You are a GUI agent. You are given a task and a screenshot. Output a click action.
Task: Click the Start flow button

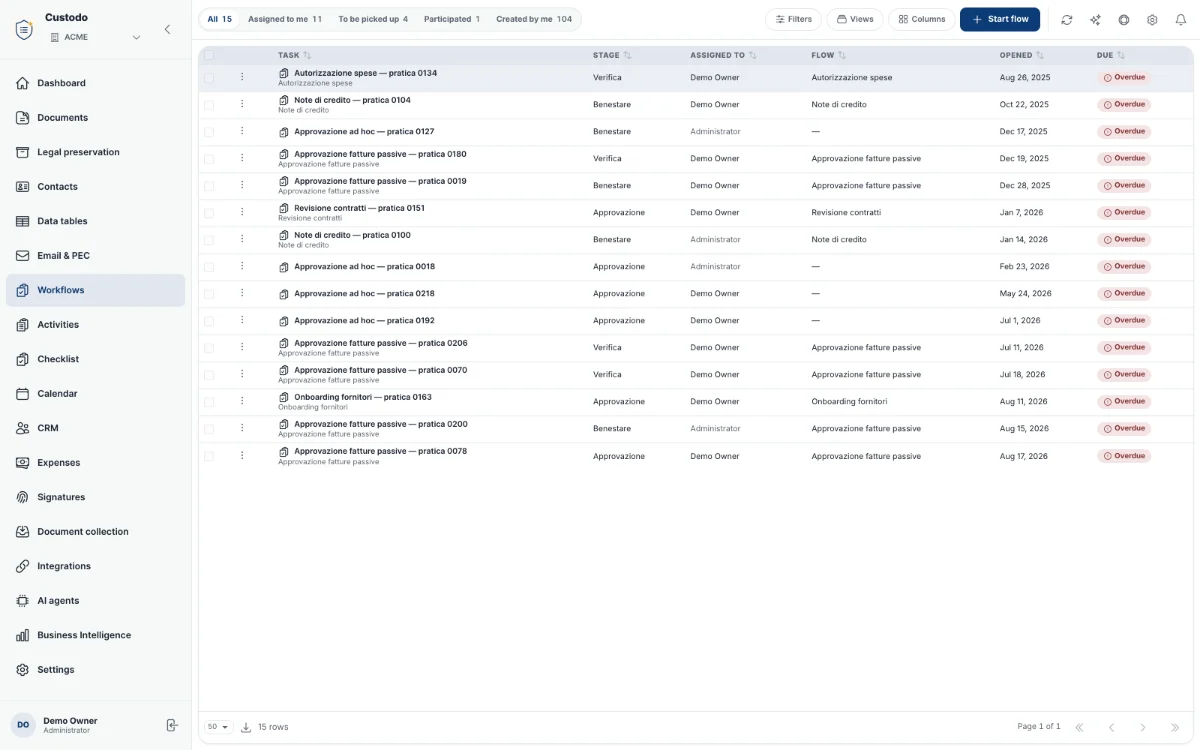pyautogui.click(x=1000, y=19)
